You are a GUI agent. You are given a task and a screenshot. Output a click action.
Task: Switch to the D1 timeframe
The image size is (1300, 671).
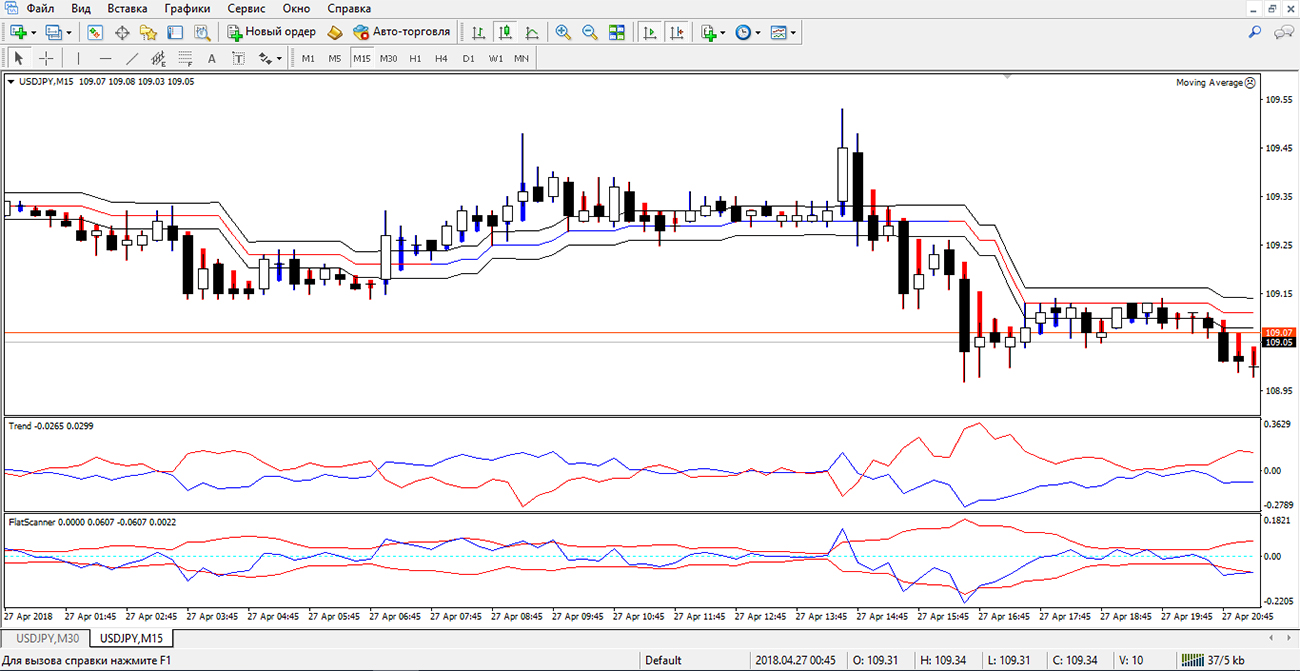click(x=468, y=58)
